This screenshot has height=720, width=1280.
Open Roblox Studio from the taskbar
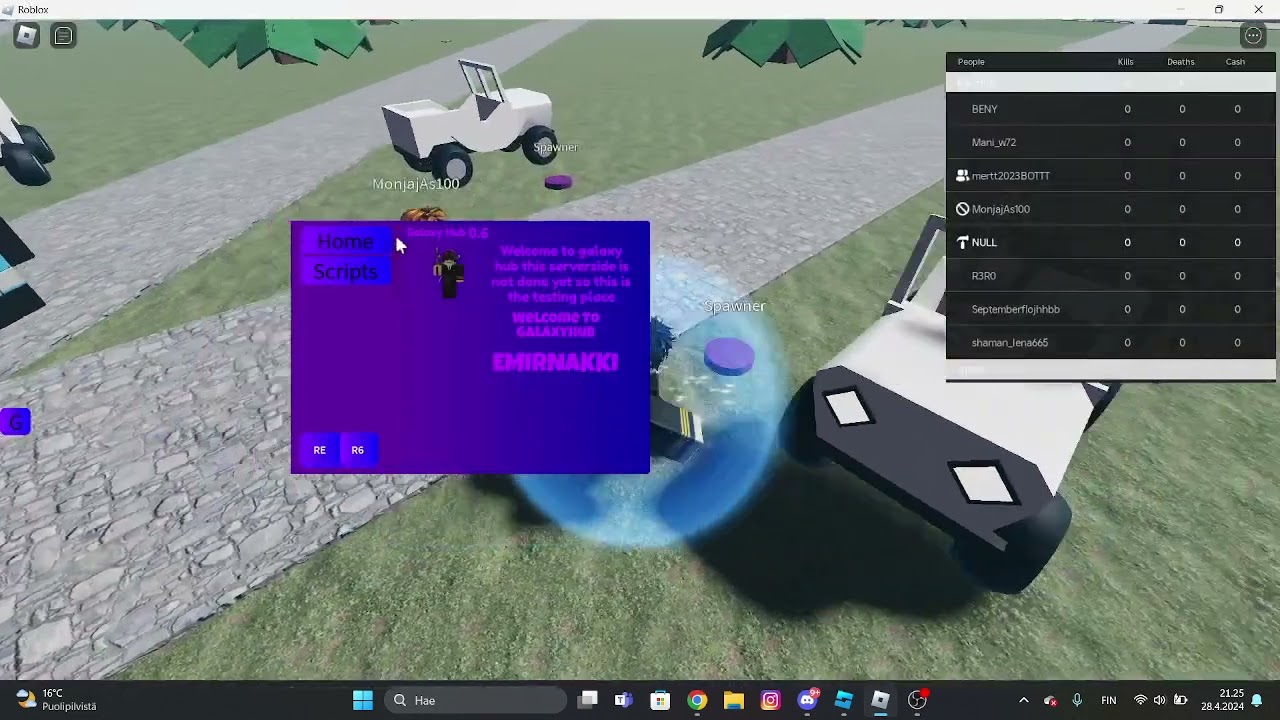(x=844, y=700)
